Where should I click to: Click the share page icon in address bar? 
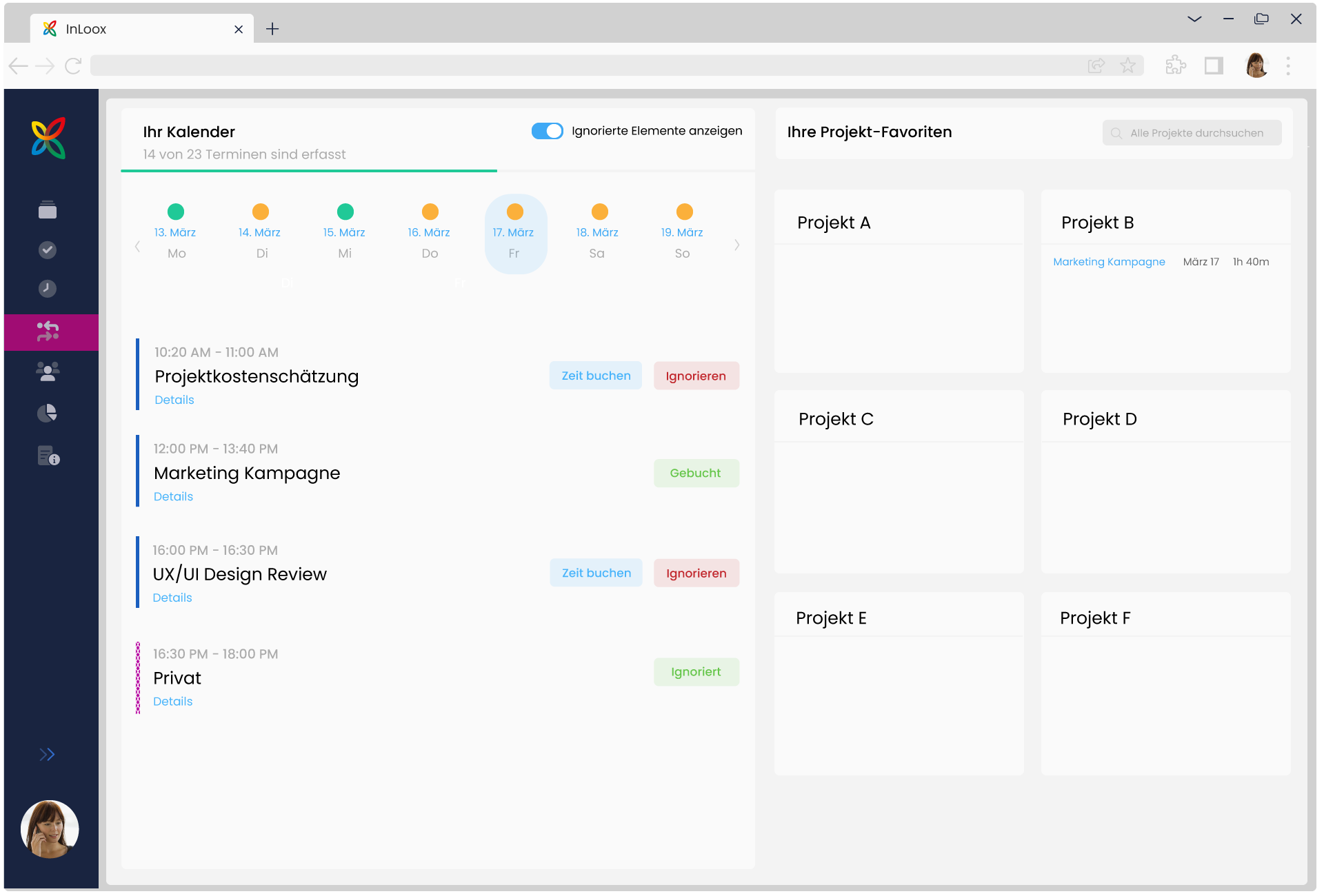pos(1096,66)
